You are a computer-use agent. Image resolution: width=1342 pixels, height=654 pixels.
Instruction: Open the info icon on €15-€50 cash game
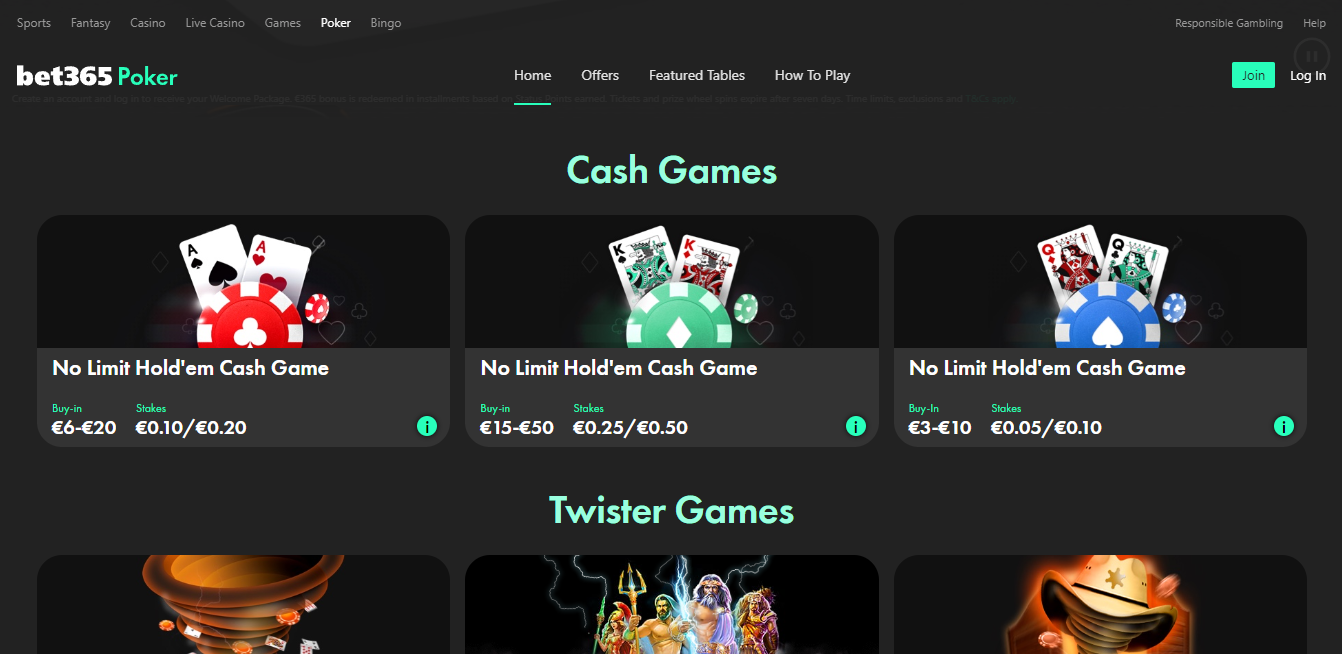point(855,427)
